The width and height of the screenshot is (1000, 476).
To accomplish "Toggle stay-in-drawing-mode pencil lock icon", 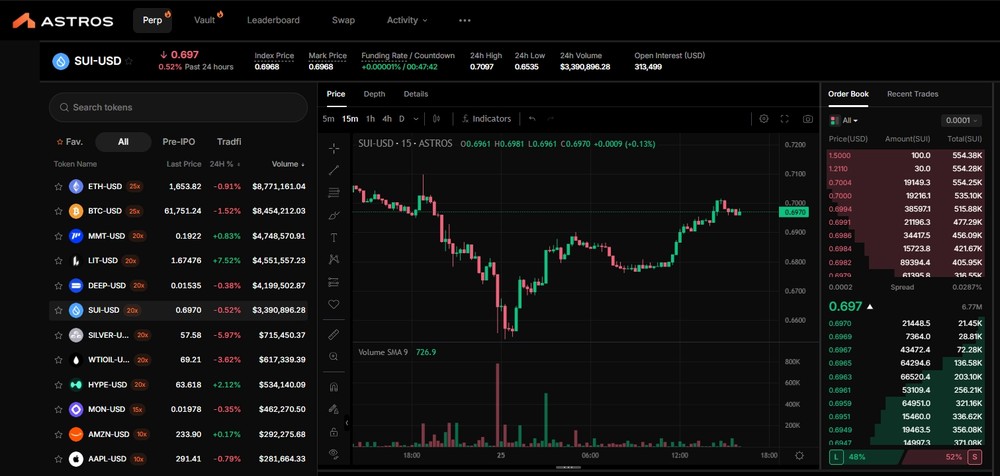I will pos(334,409).
